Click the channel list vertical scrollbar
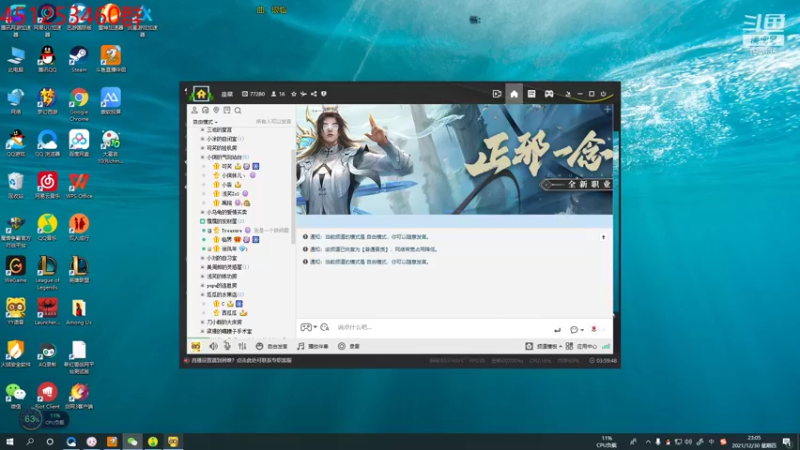This screenshot has width=800, height=450. (293, 196)
